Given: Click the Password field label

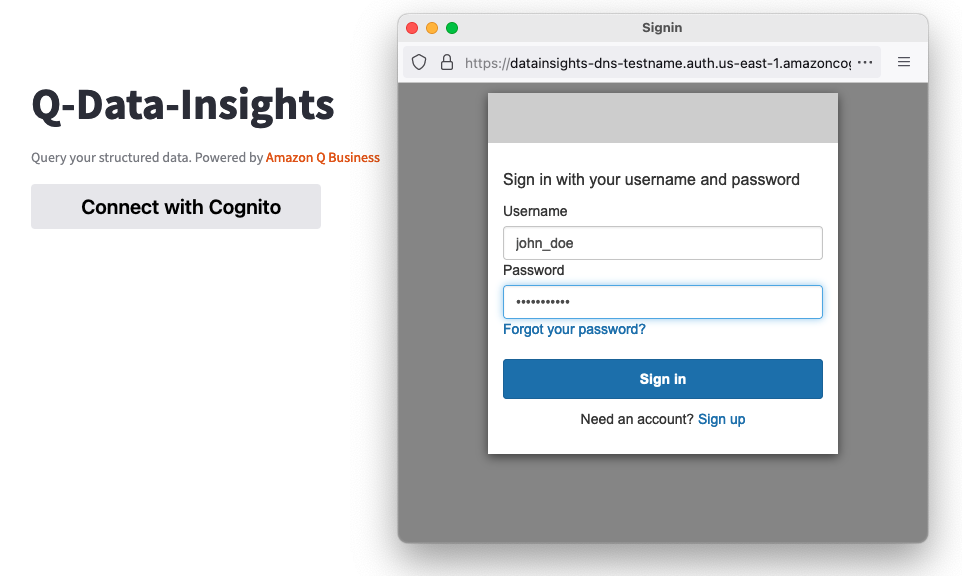Looking at the screenshot, I should point(533,270).
